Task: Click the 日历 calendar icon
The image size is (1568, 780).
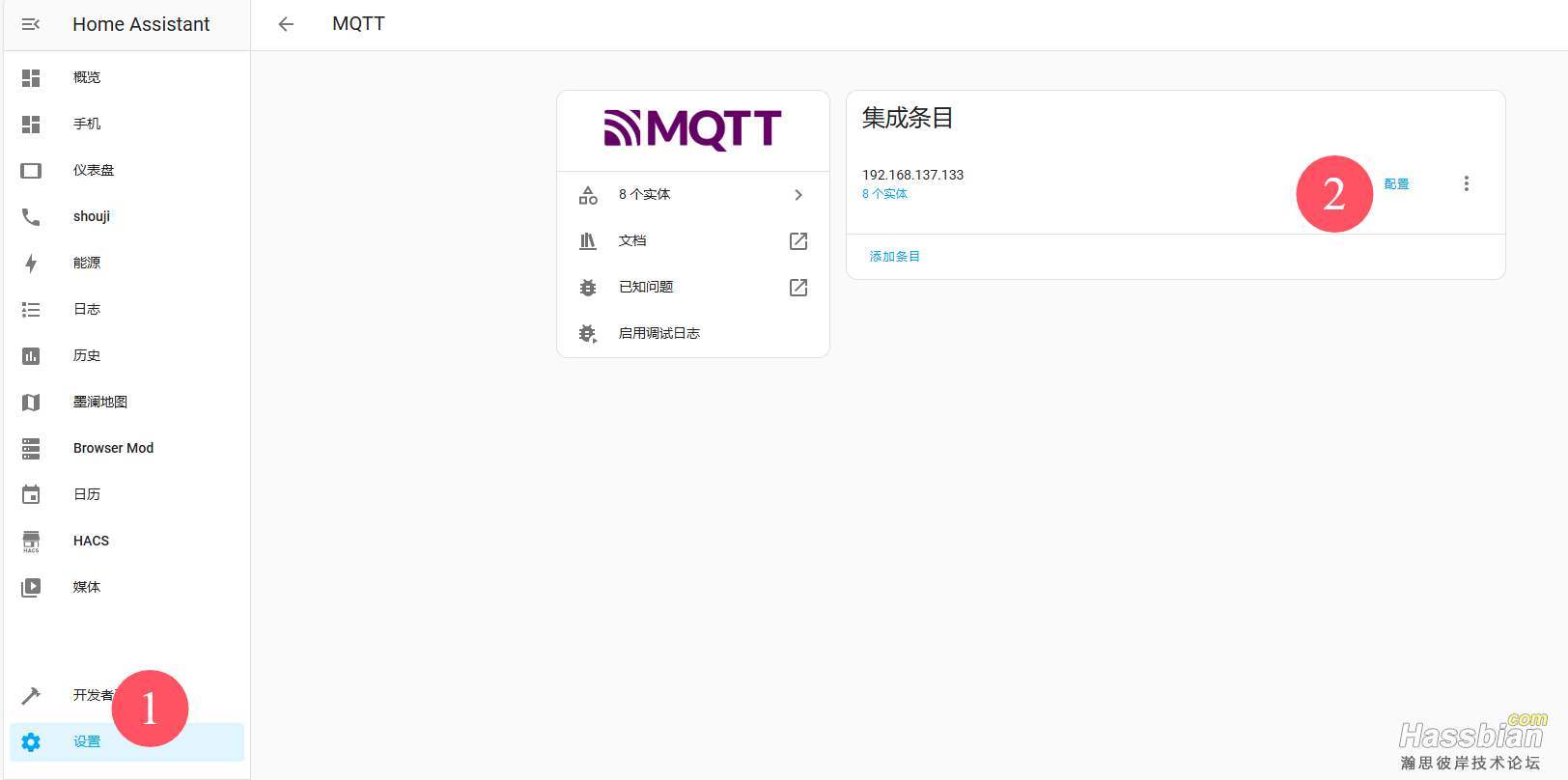Action: (31, 495)
